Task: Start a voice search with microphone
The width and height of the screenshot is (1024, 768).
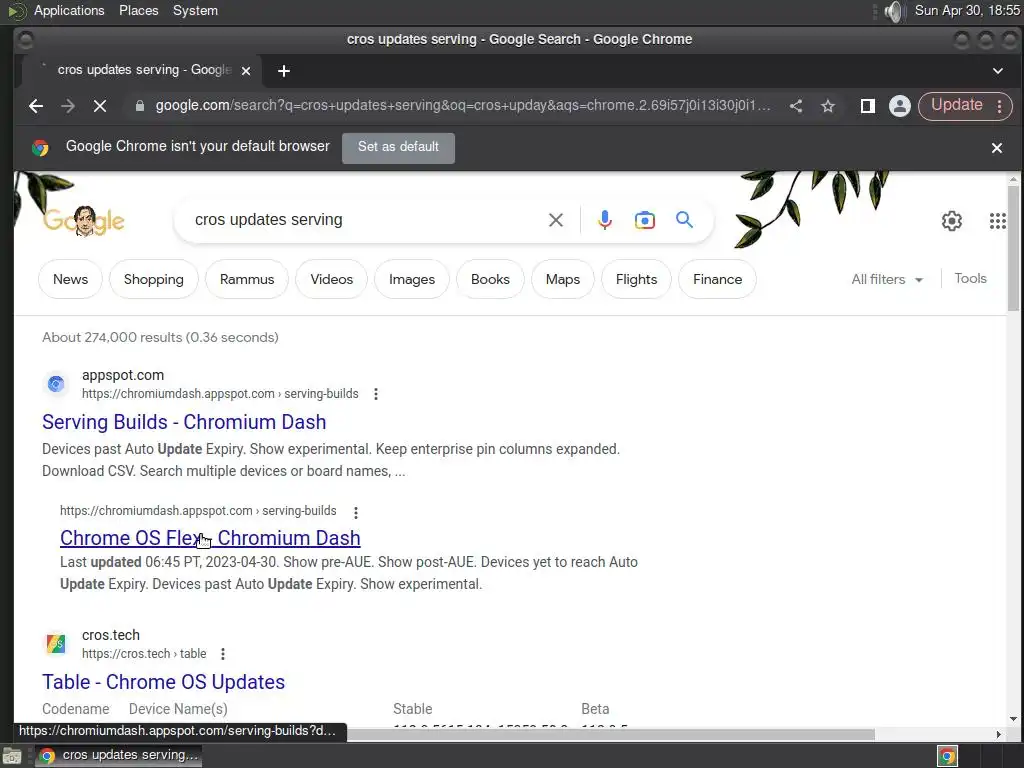Action: (605, 220)
